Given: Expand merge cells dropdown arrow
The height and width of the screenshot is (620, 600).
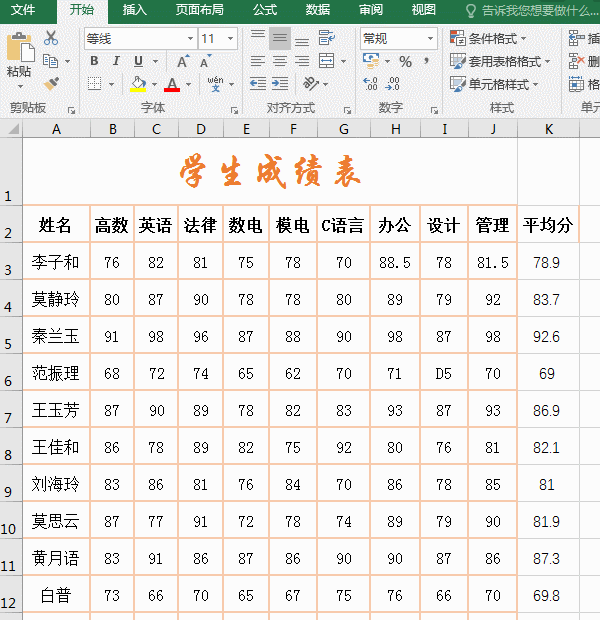Looking at the screenshot, I should pos(343,61).
